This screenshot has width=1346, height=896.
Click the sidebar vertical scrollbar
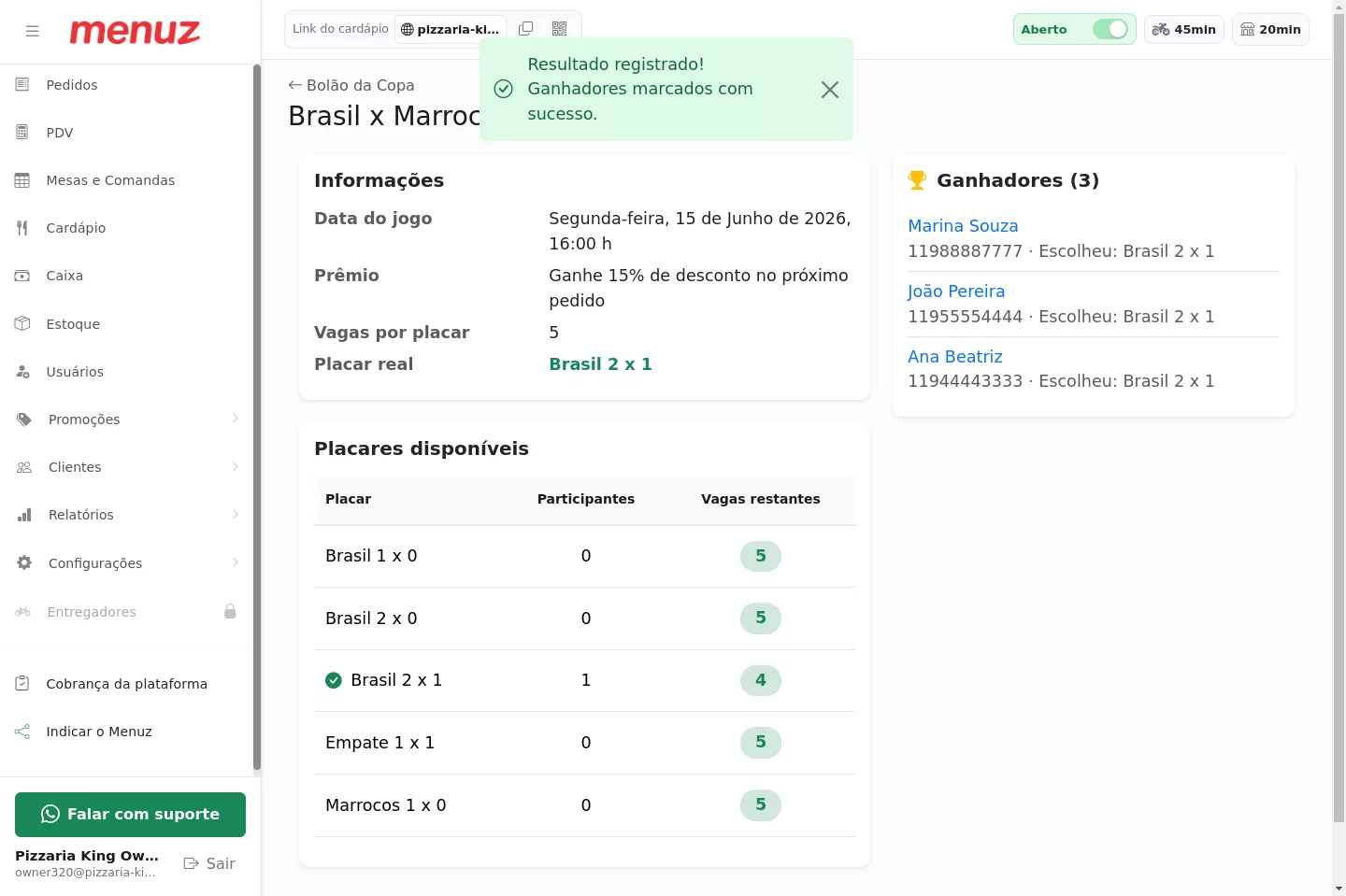[x=257, y=419]
